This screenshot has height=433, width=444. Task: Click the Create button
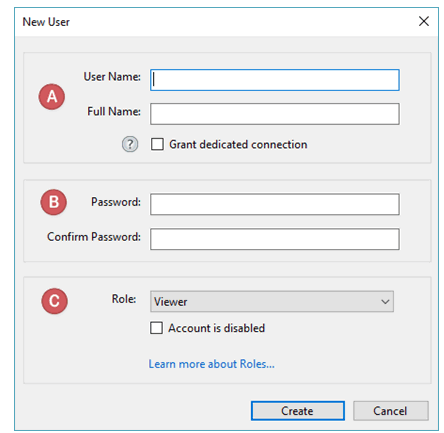point(298,411)
